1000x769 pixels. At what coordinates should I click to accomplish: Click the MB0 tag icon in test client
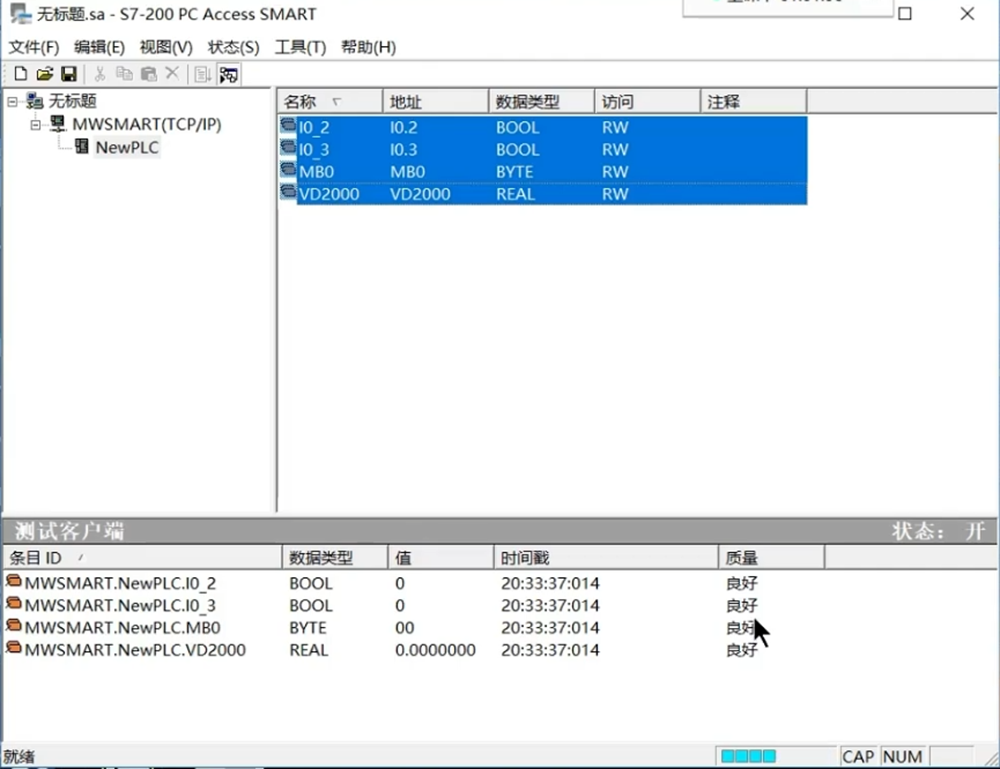[14, 627]
